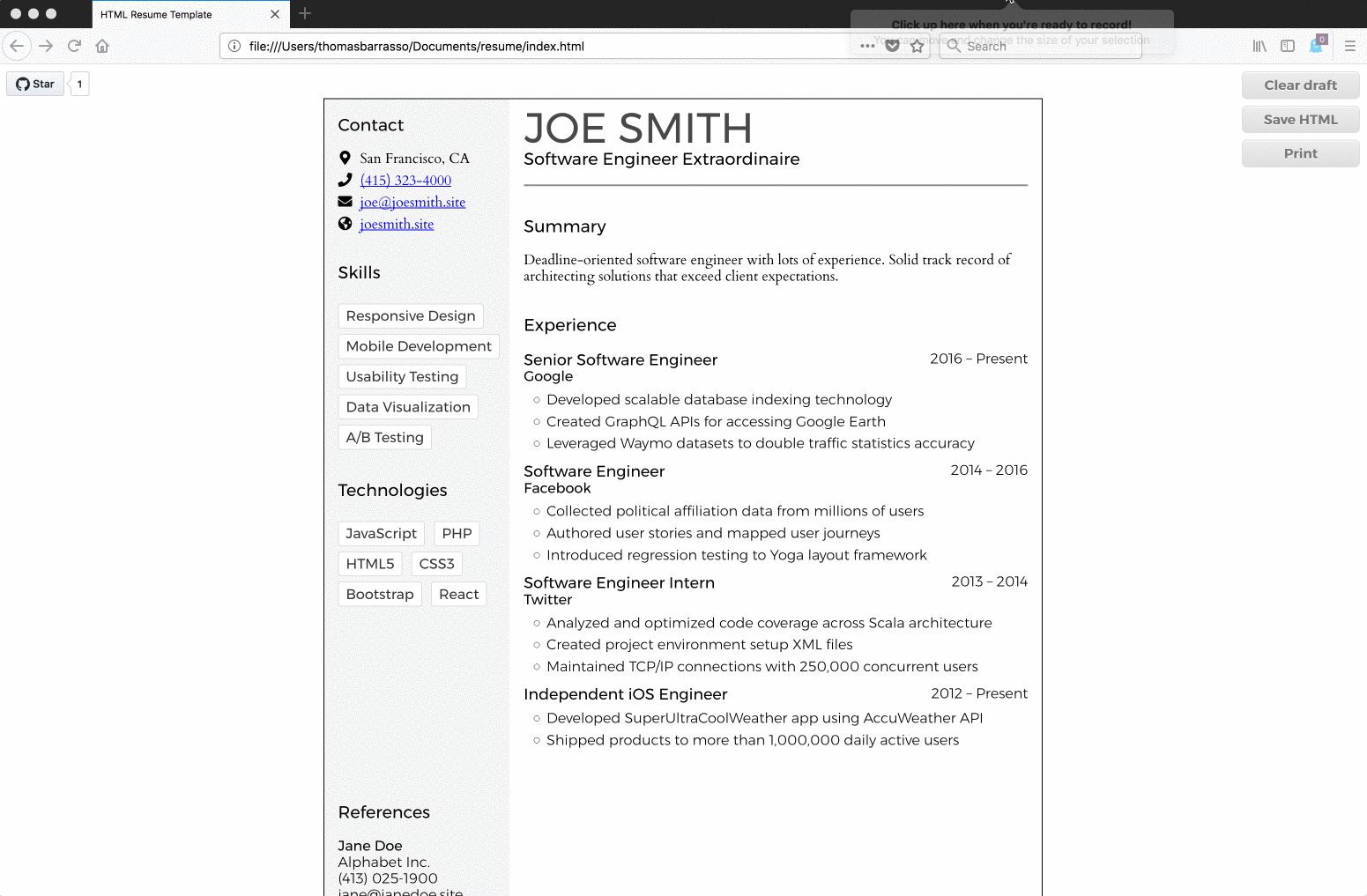Click the envelope icon next to the email
This screenshot has width=1367, height=896.
coord(345,201)
